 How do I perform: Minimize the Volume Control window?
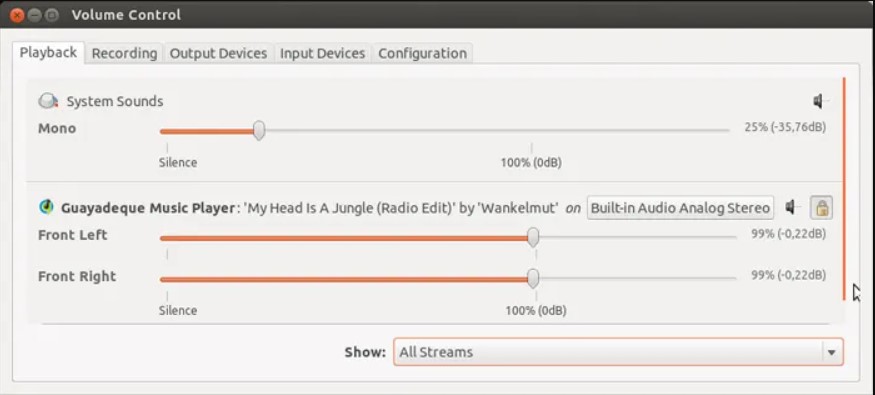pyautogui.click(x=35, y=15)
